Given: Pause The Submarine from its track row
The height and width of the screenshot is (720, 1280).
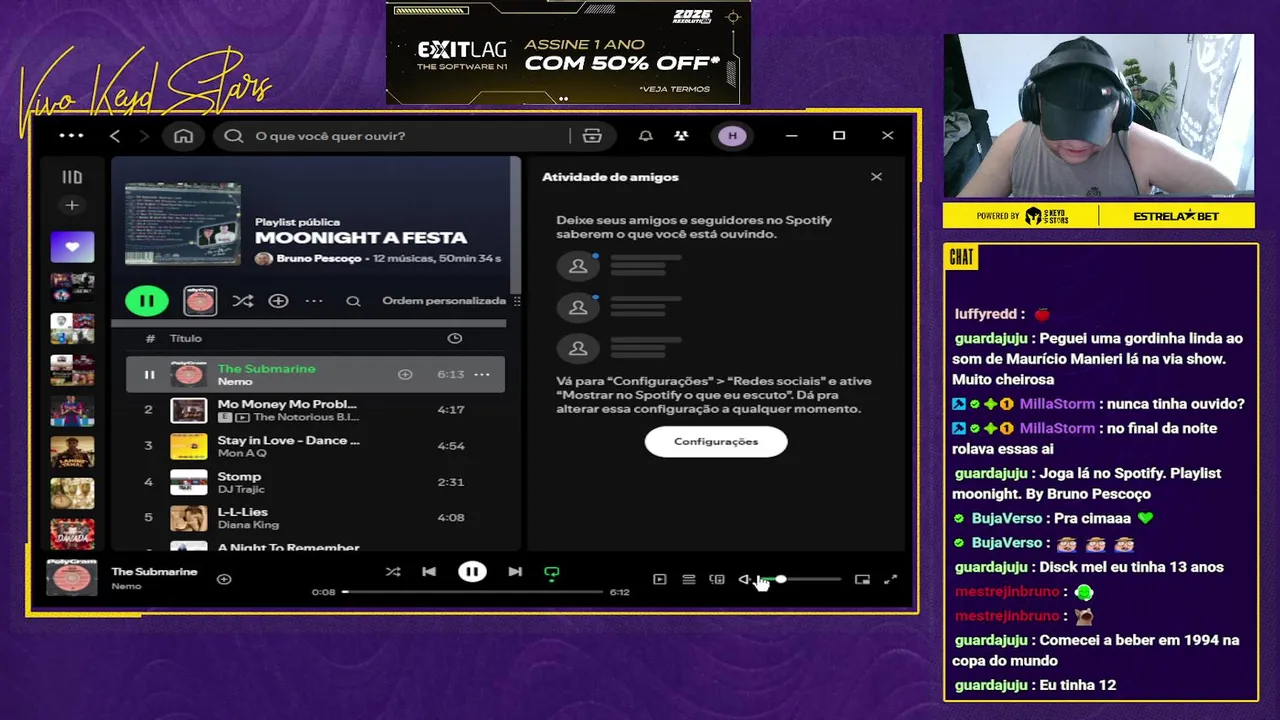Looking at the screenshot, I should pos(149,375).
